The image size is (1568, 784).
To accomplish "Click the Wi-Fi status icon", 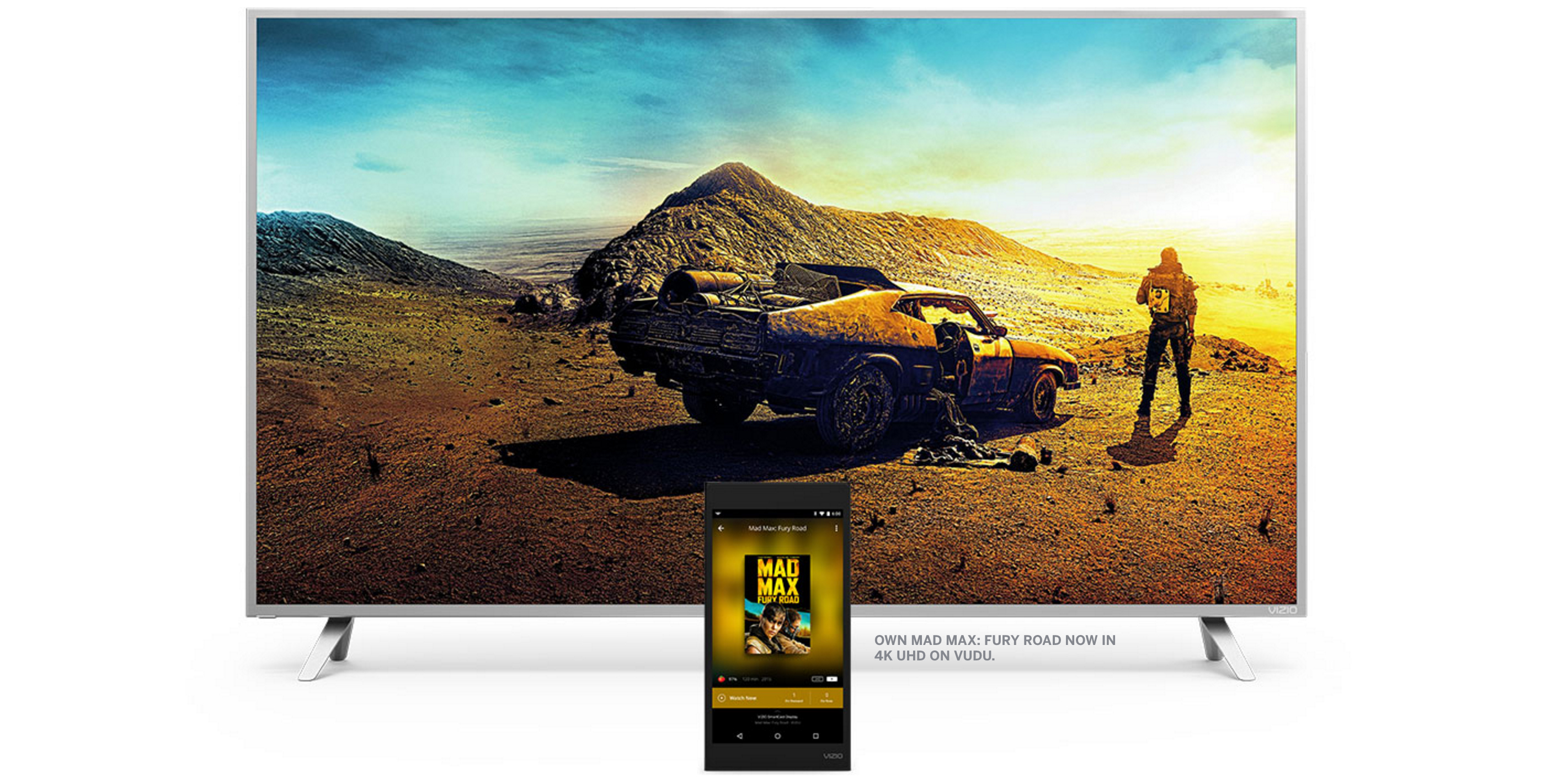I will click(822, 514).
